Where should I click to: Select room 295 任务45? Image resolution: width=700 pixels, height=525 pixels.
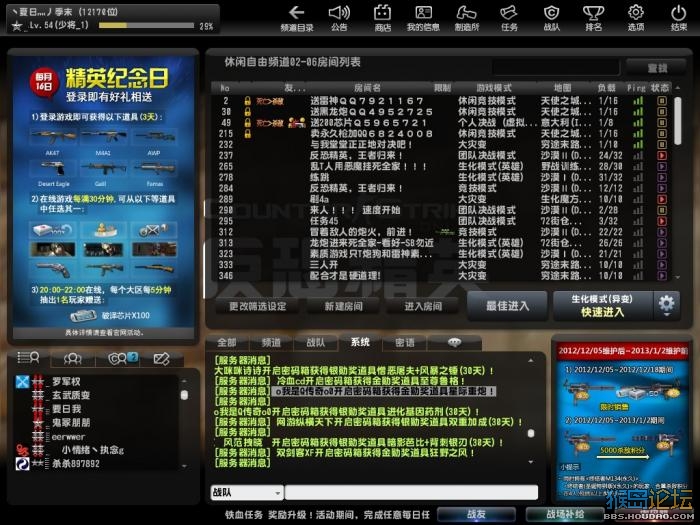(440, 221)
